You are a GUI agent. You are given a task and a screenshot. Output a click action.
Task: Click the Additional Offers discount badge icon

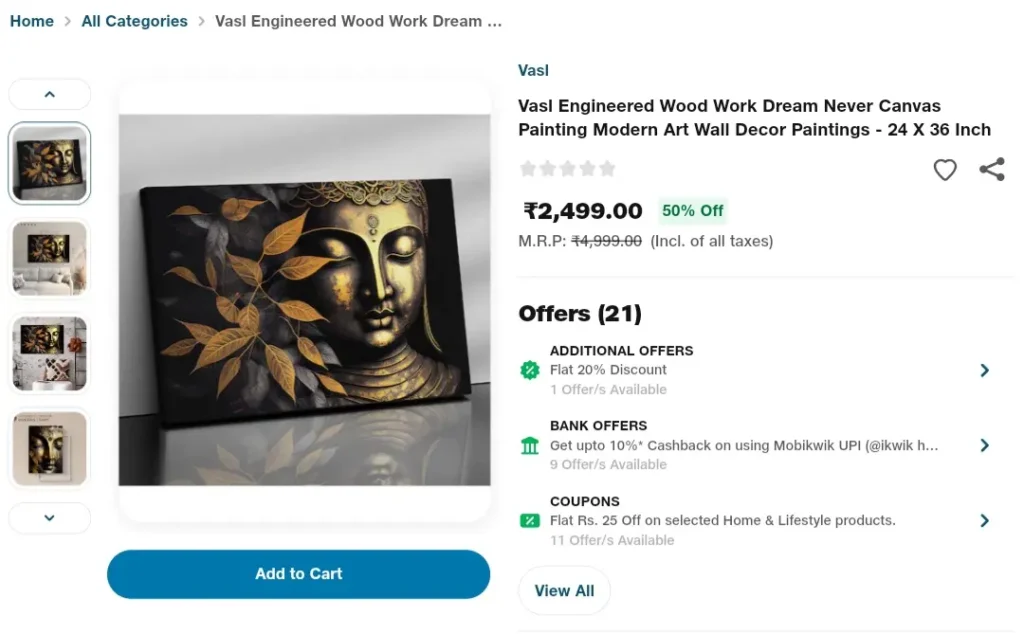[528, 370]
